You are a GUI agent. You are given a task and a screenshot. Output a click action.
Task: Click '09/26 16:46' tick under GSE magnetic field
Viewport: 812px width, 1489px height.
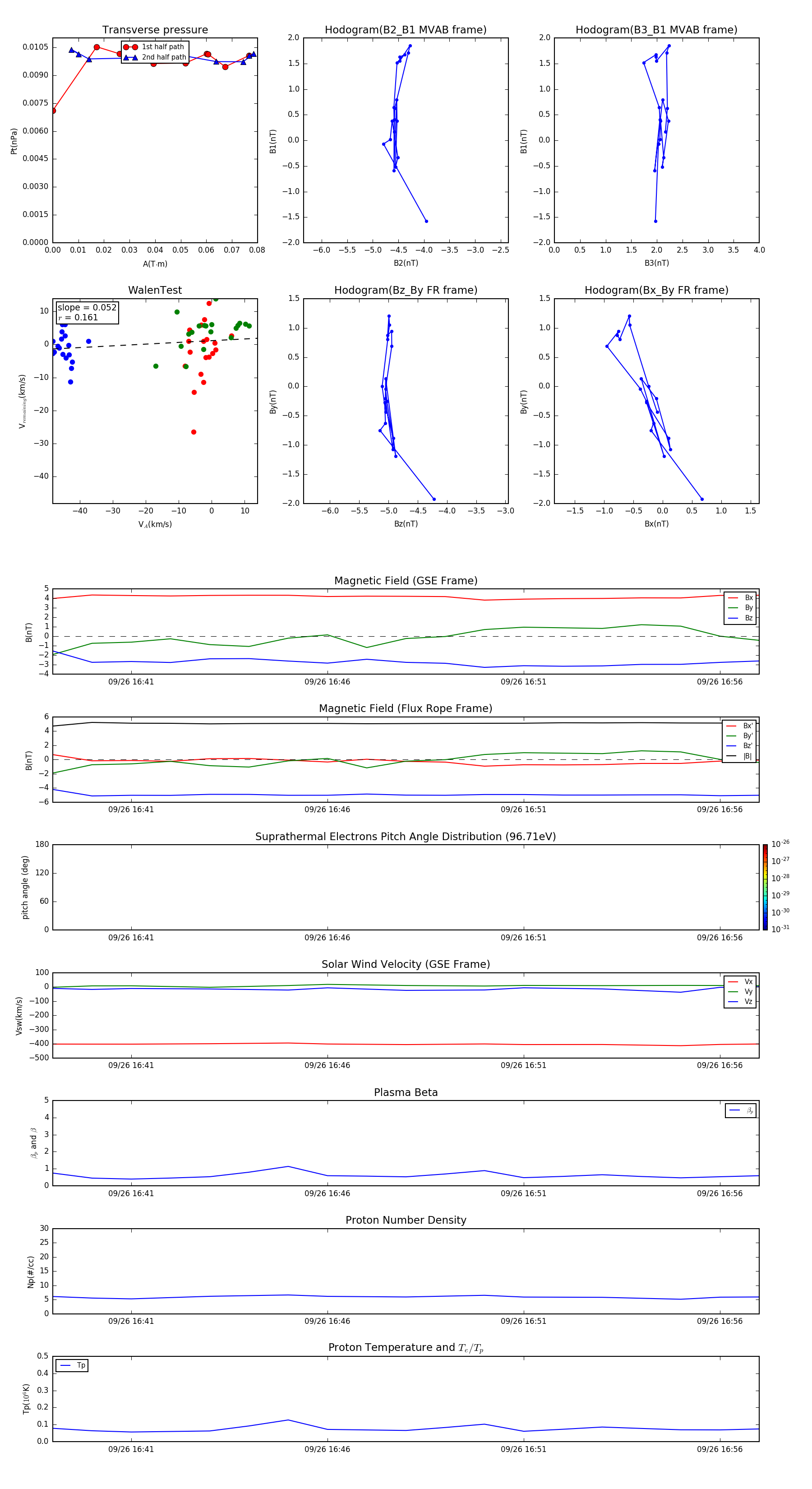[327, 682]
